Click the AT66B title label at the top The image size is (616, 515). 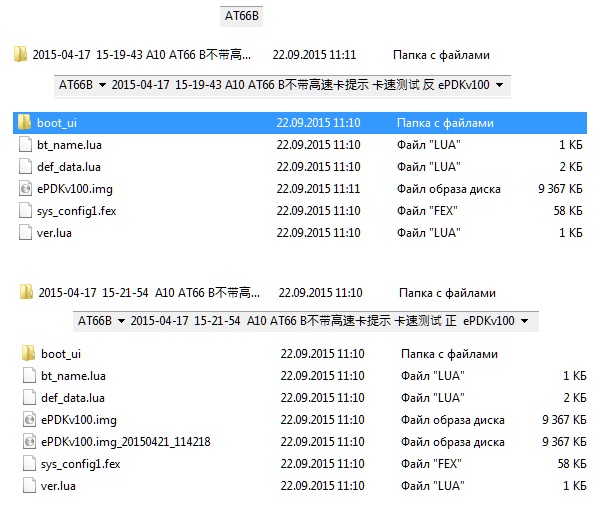[241, 17]
